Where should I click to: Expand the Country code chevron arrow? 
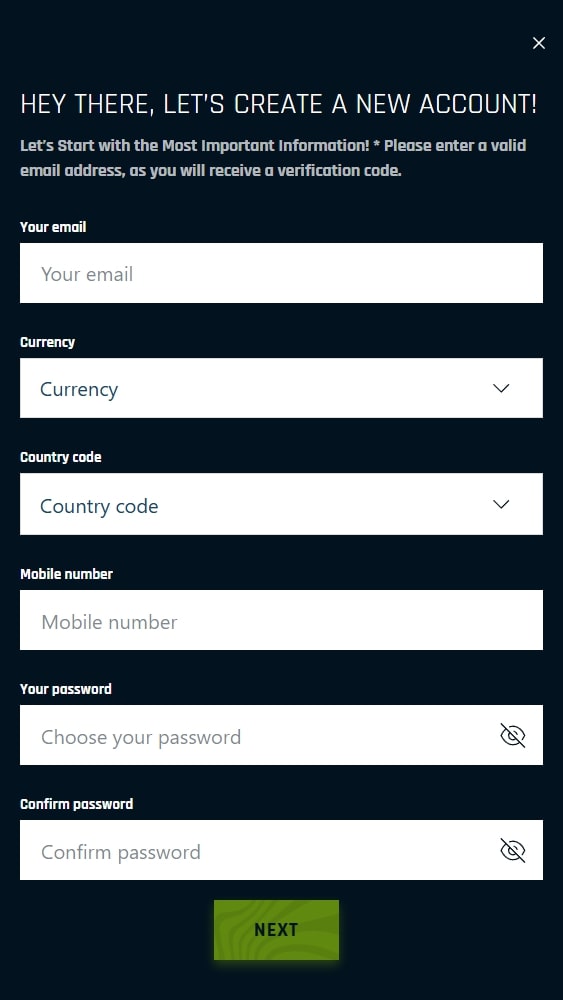(502, 504)
